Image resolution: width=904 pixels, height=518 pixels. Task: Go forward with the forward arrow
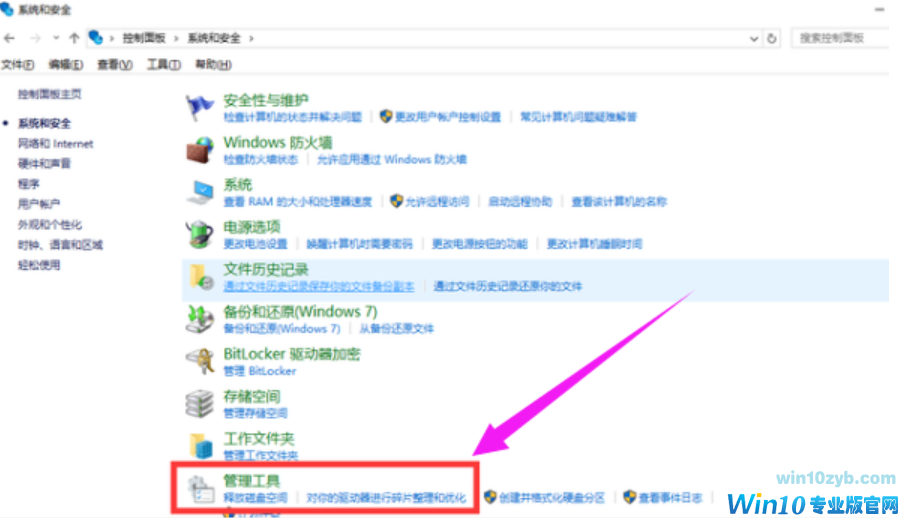pos(35,38)
